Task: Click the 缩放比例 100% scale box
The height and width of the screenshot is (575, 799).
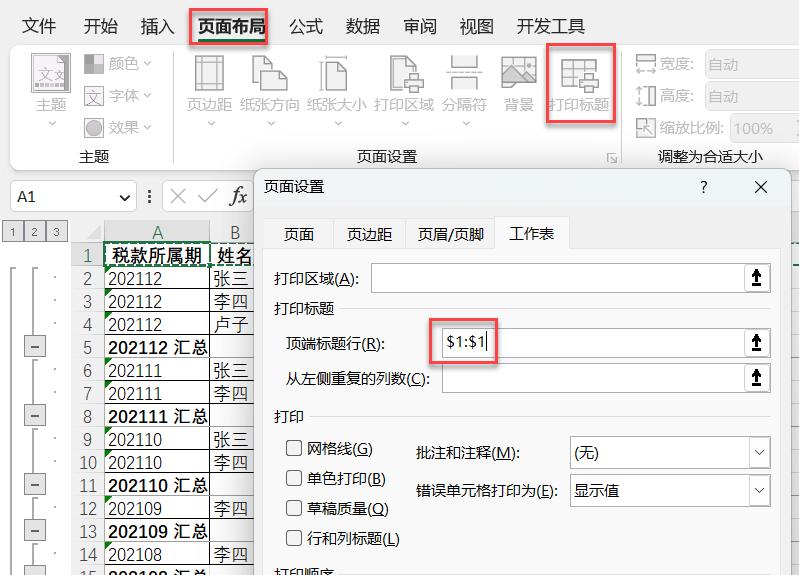Action: point(762,128)
